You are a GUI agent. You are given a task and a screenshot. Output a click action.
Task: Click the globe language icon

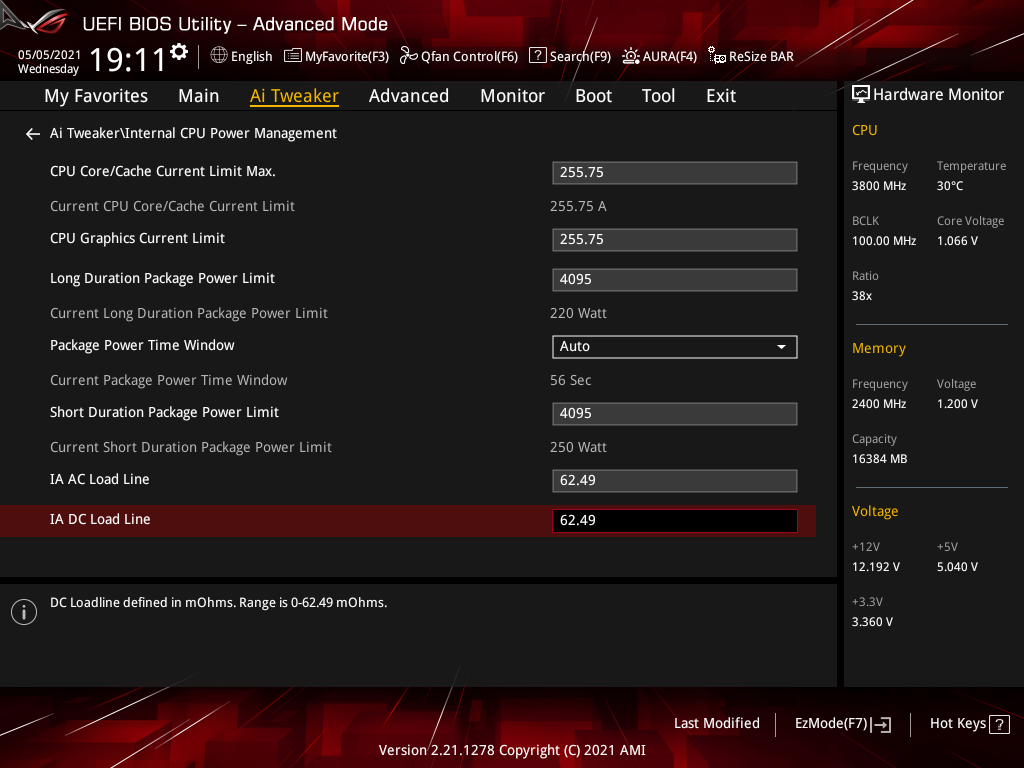click(x=219, y=56)
